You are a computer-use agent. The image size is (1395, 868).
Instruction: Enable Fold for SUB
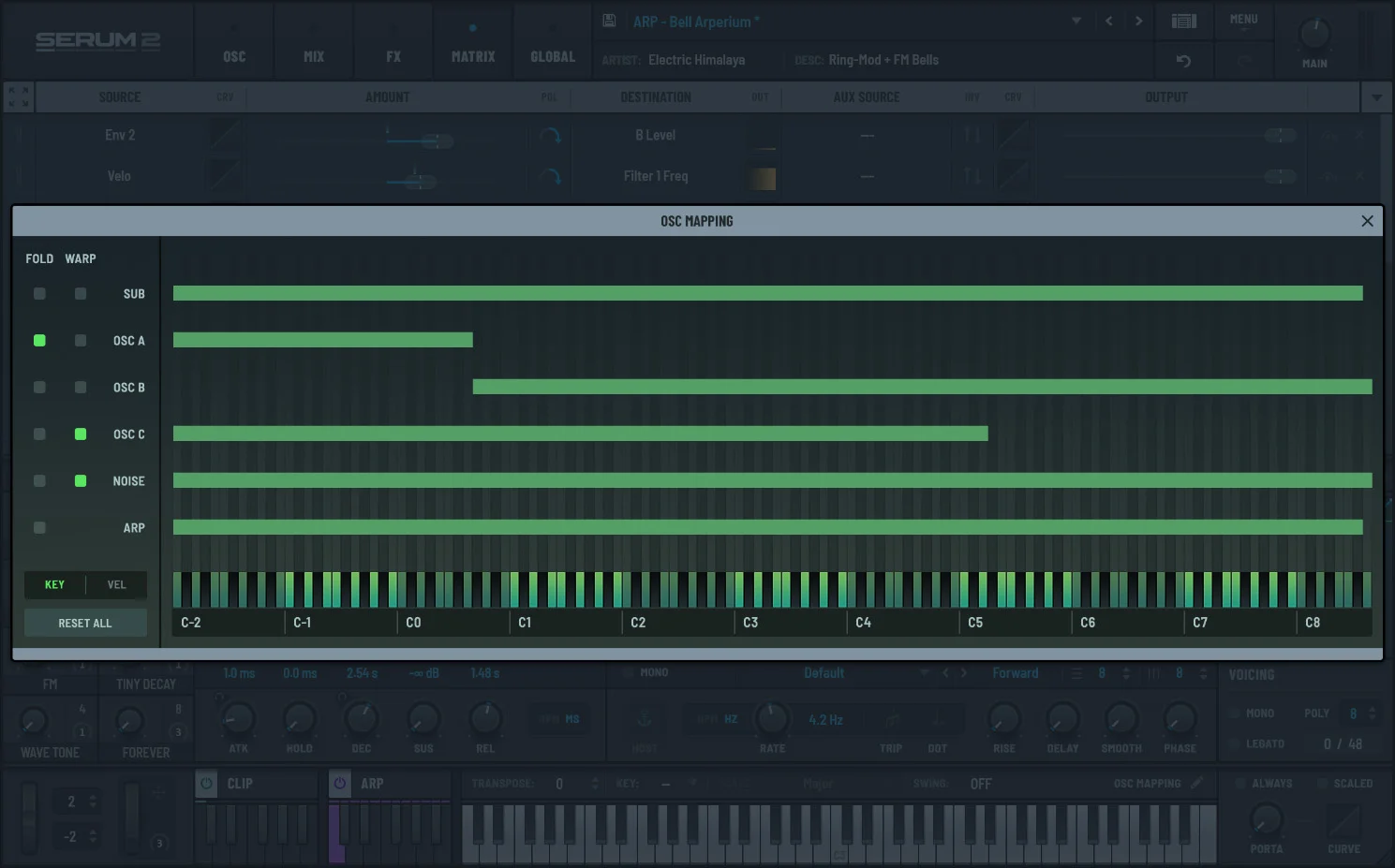pyautogui.click(x=39, y=294)
